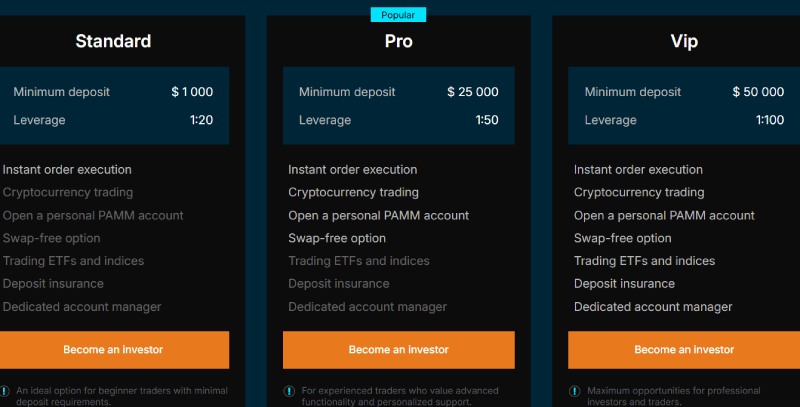Select the Vip plan heading
The width and height of the screenshot is (800, 407).
(684, 42)
